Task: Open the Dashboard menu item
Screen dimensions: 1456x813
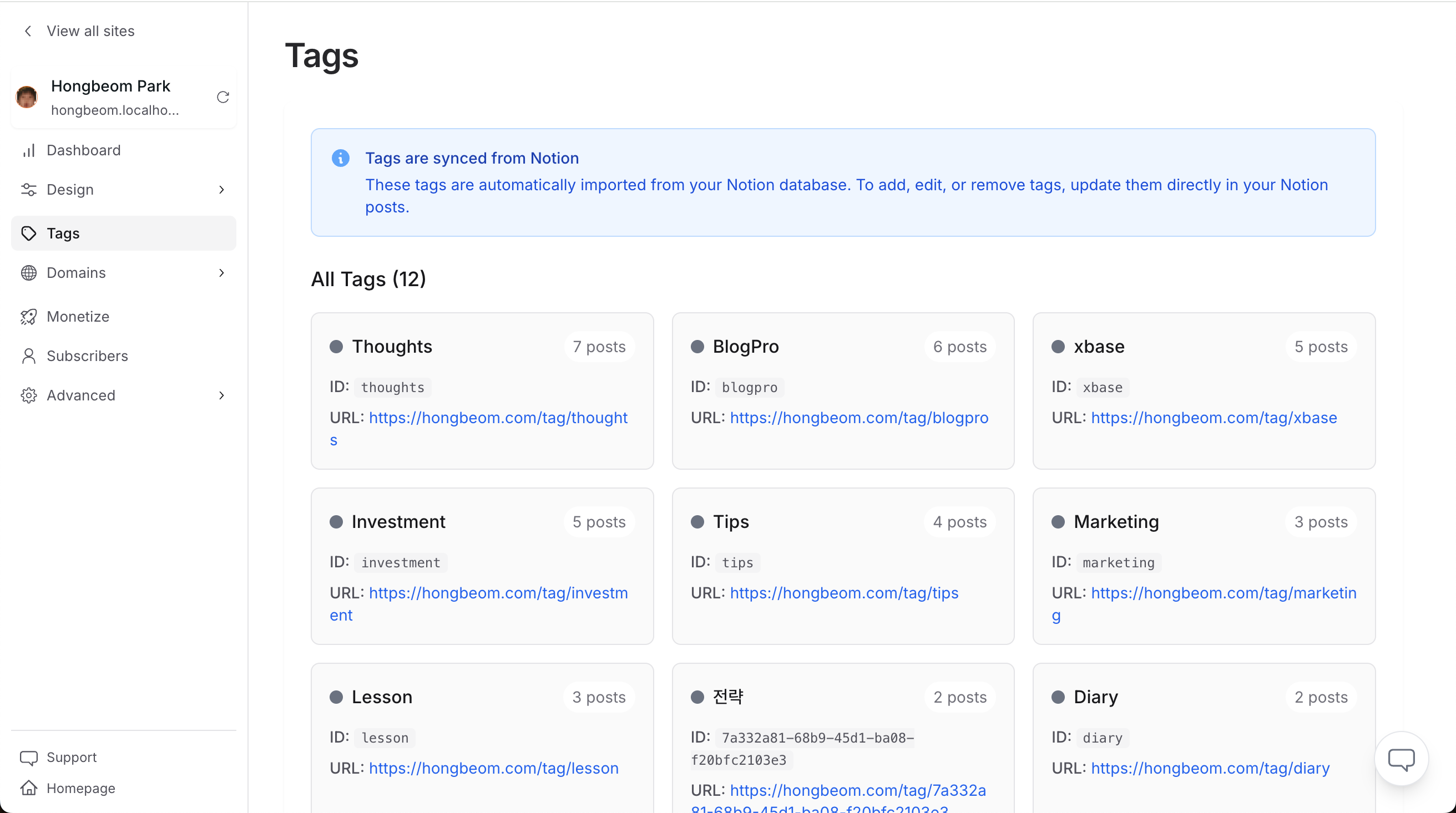Action: pos(124,150)
